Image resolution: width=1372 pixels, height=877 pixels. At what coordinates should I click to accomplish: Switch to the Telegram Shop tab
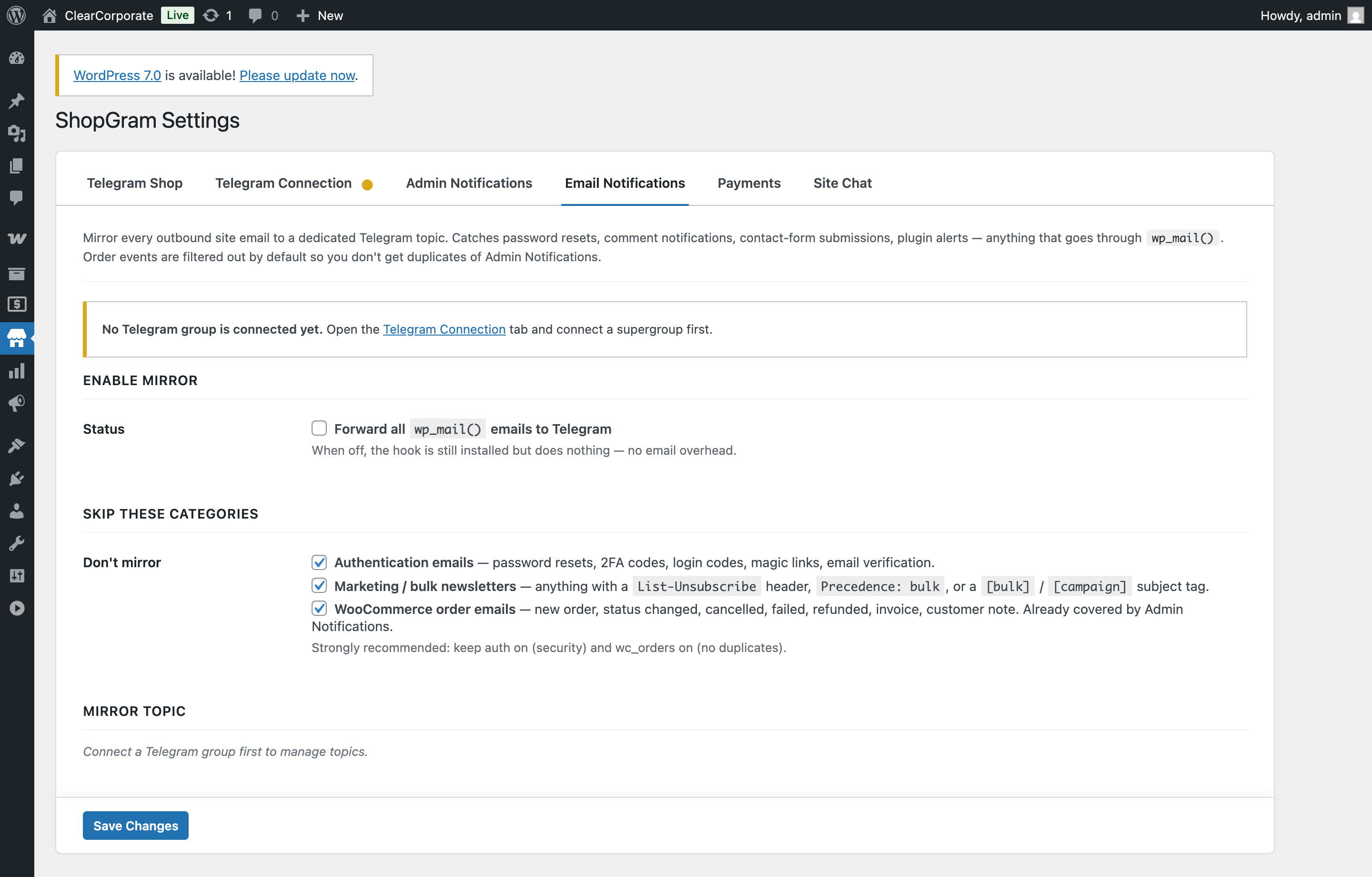click(134, 183)
